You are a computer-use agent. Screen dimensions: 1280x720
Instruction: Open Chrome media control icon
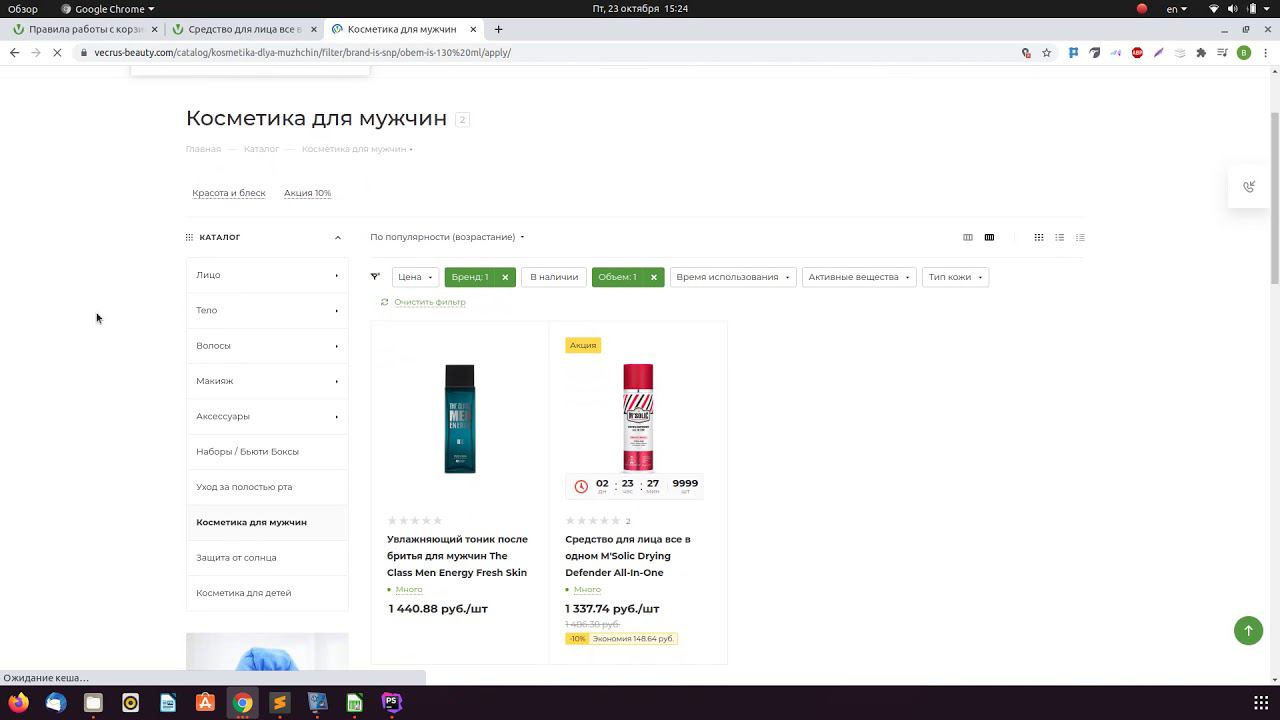pyautogui.click(x=1223, y=53)
